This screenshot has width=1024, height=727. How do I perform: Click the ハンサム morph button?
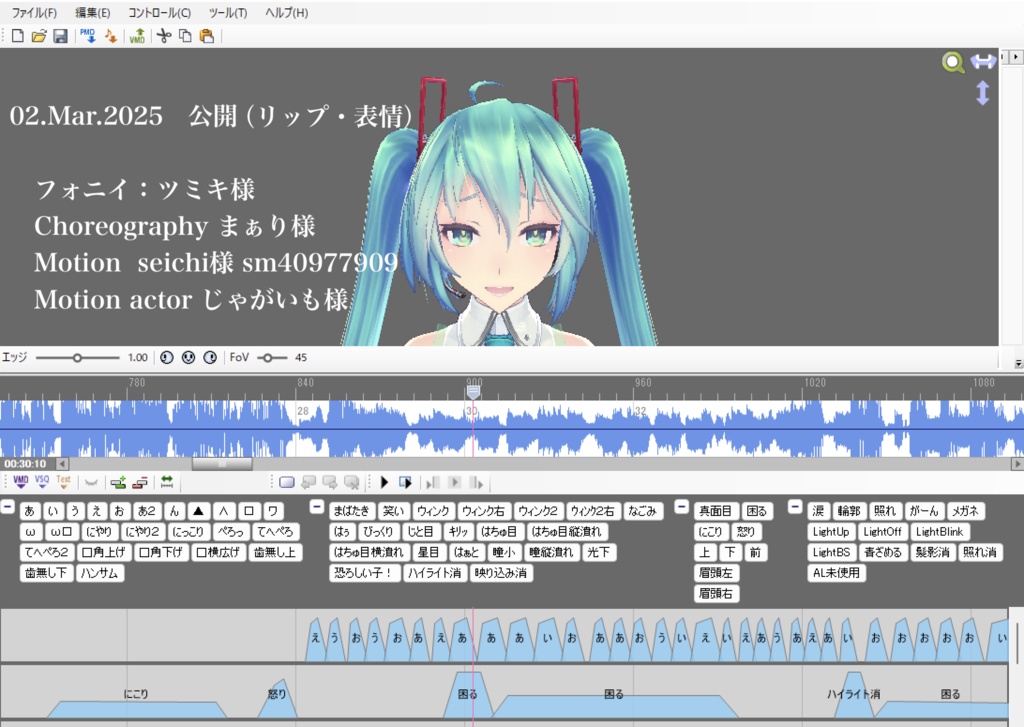point(98,573)
